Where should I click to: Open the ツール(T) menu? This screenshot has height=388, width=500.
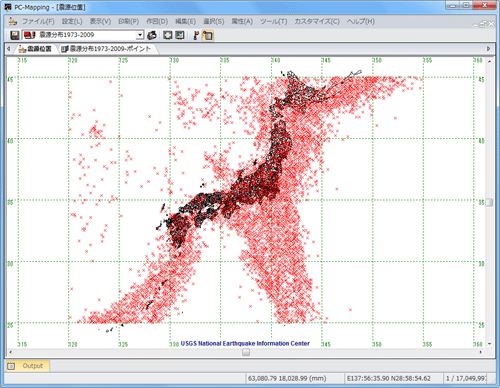click(273, 21)
